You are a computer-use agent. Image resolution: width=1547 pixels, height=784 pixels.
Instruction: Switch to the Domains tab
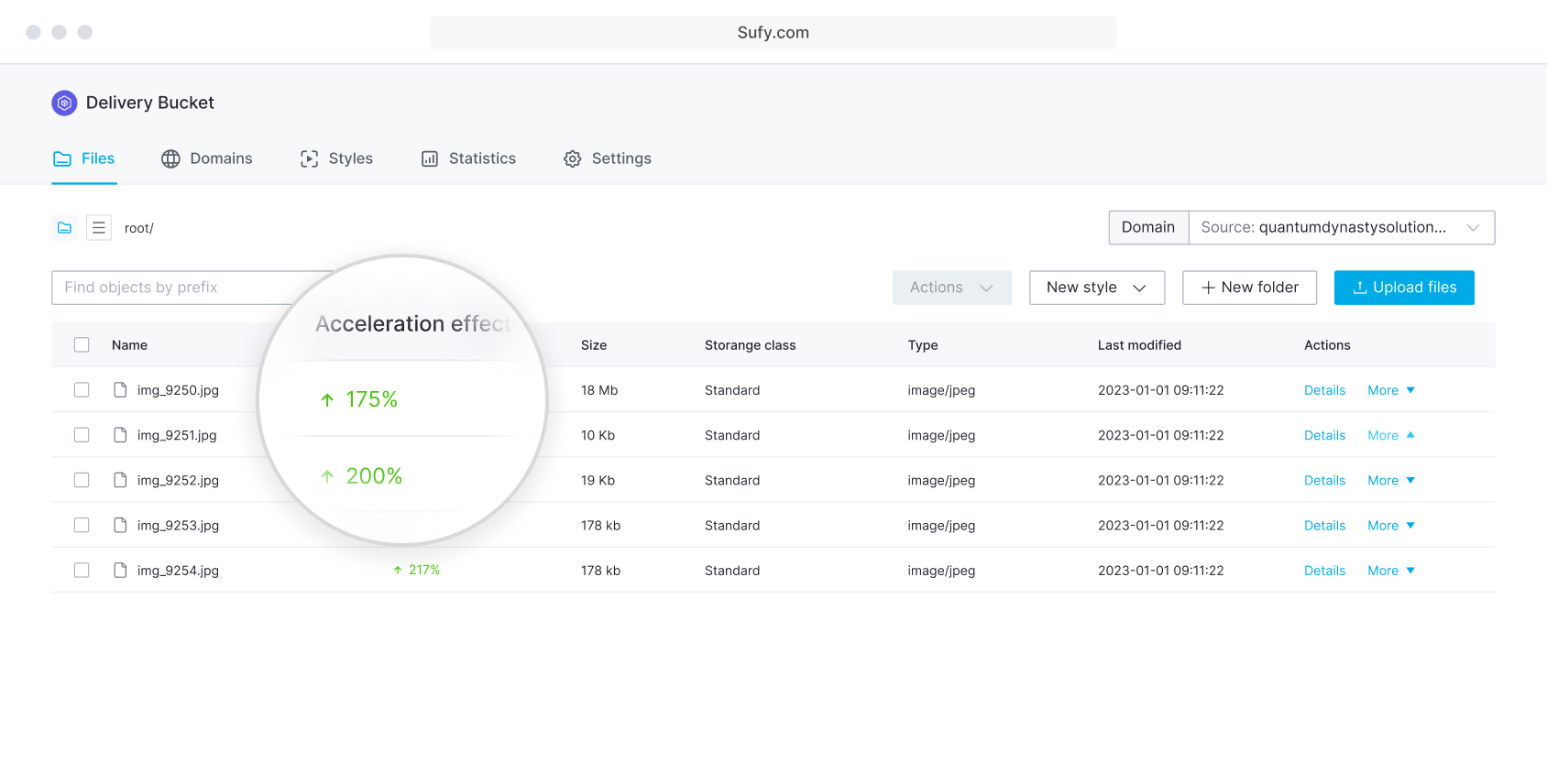(207, 158)
